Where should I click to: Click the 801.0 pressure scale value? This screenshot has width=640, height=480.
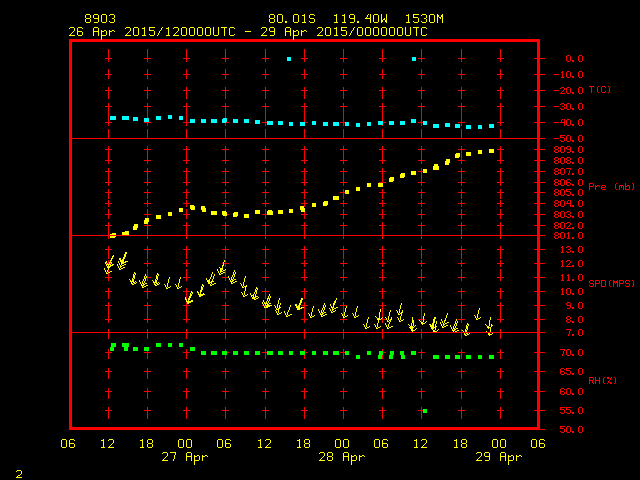tap(569, 236)
